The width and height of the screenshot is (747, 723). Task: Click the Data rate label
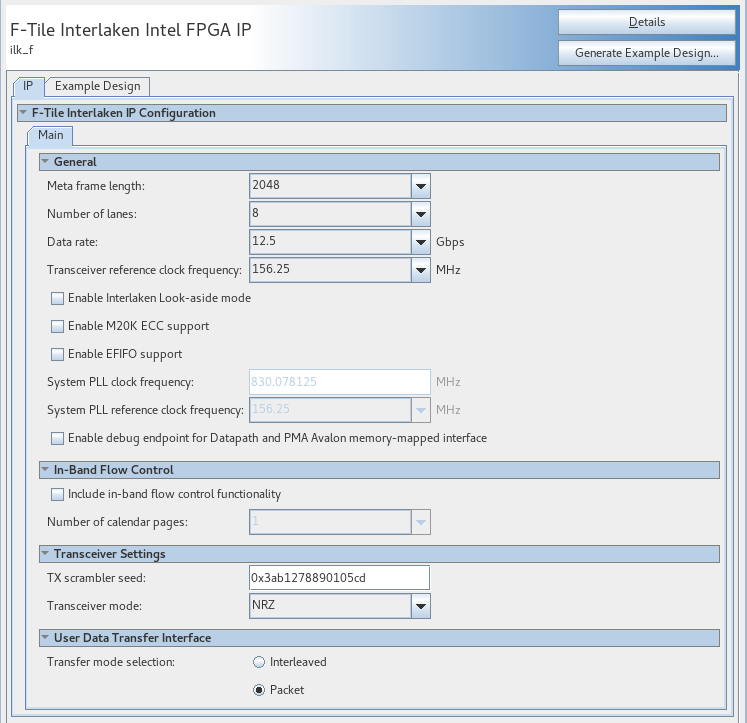[72, 242]
